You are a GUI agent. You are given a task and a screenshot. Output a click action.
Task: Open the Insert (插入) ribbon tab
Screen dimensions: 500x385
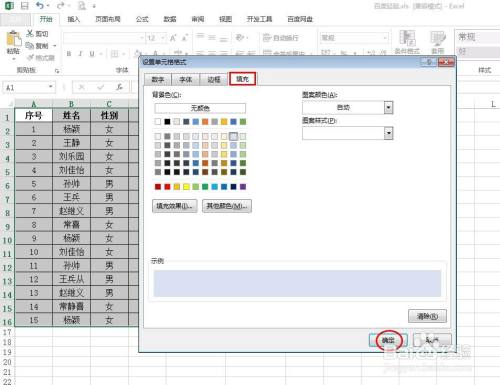coord(73,19)
